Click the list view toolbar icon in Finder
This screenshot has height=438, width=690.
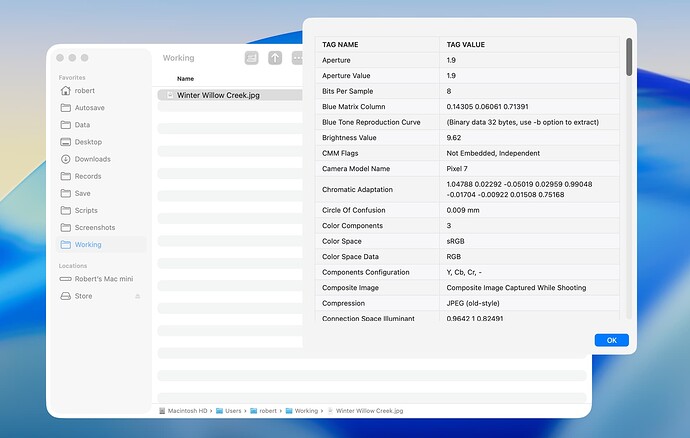coord(252,58)
